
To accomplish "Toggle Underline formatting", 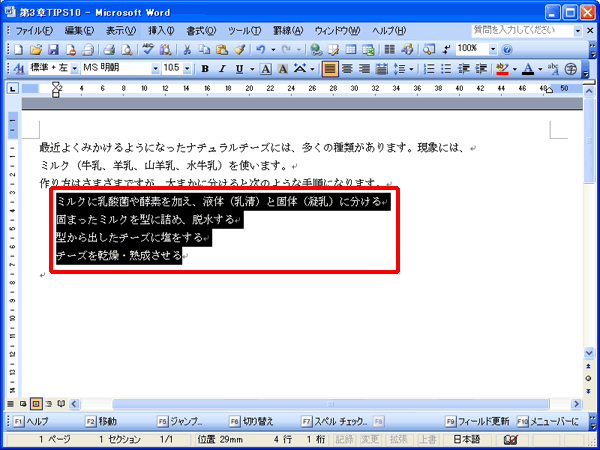I will (x=240, y=69).
